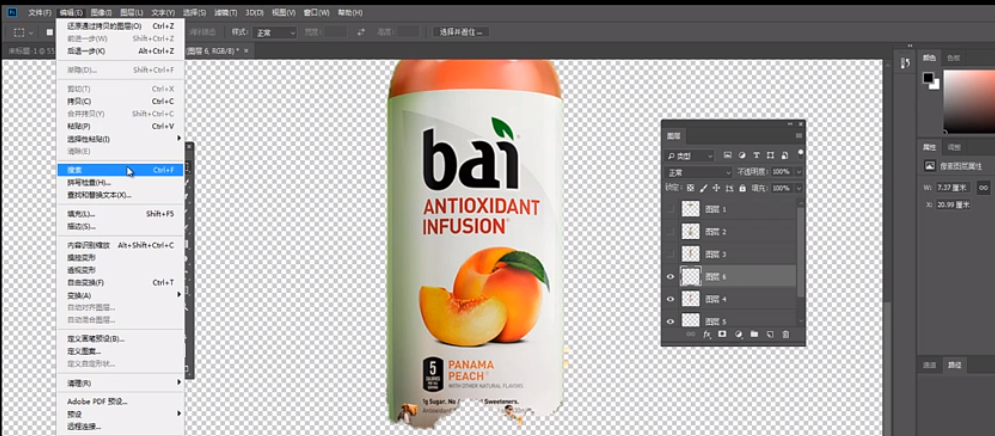Create new group folder icon
Viewport: 995px width, 436px height.
point(754,334)
